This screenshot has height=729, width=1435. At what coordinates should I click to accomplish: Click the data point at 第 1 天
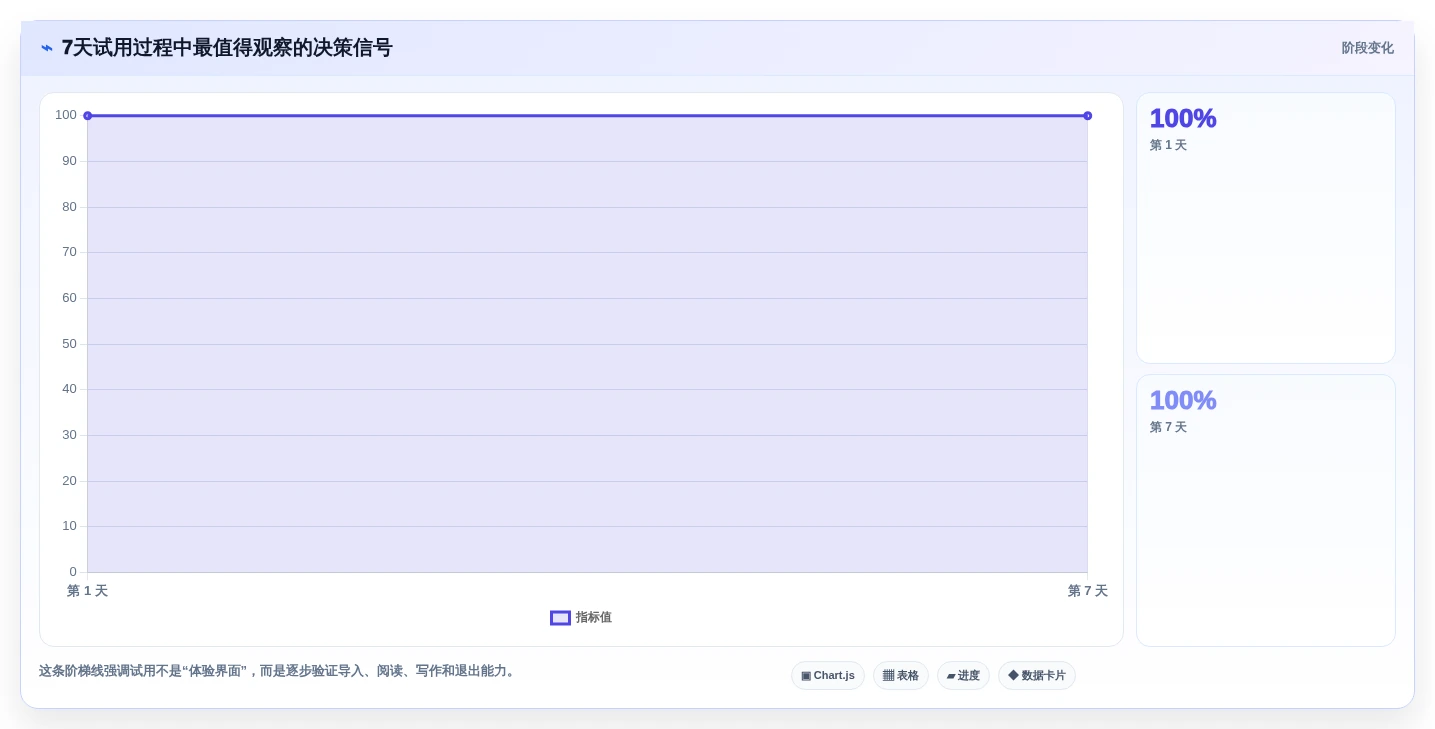pos(88,116)
